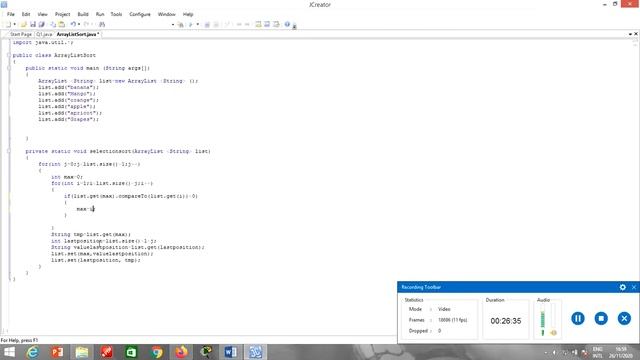Open Microsoft Word from the taskbar
The image size is (640, 360).
230,352
